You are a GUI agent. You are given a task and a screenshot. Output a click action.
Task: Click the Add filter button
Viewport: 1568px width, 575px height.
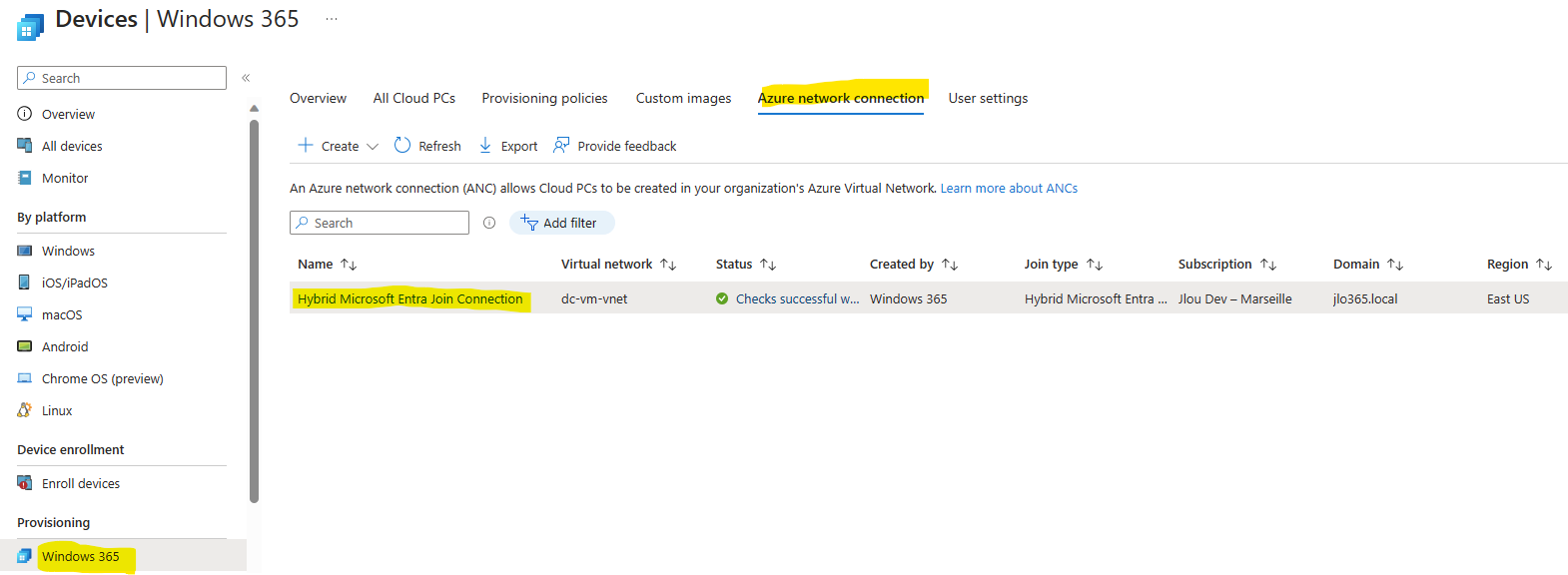(561, 223)
